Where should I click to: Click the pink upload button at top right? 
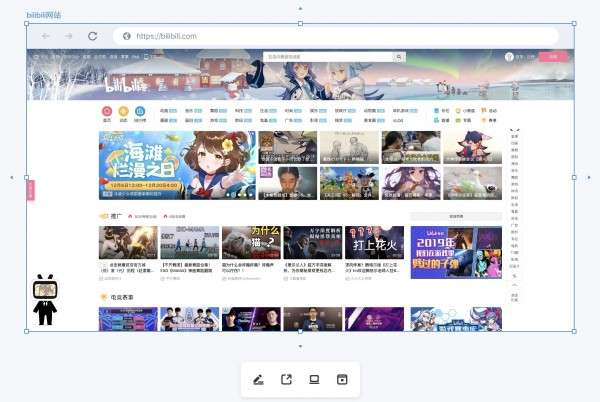click(553, 57)
